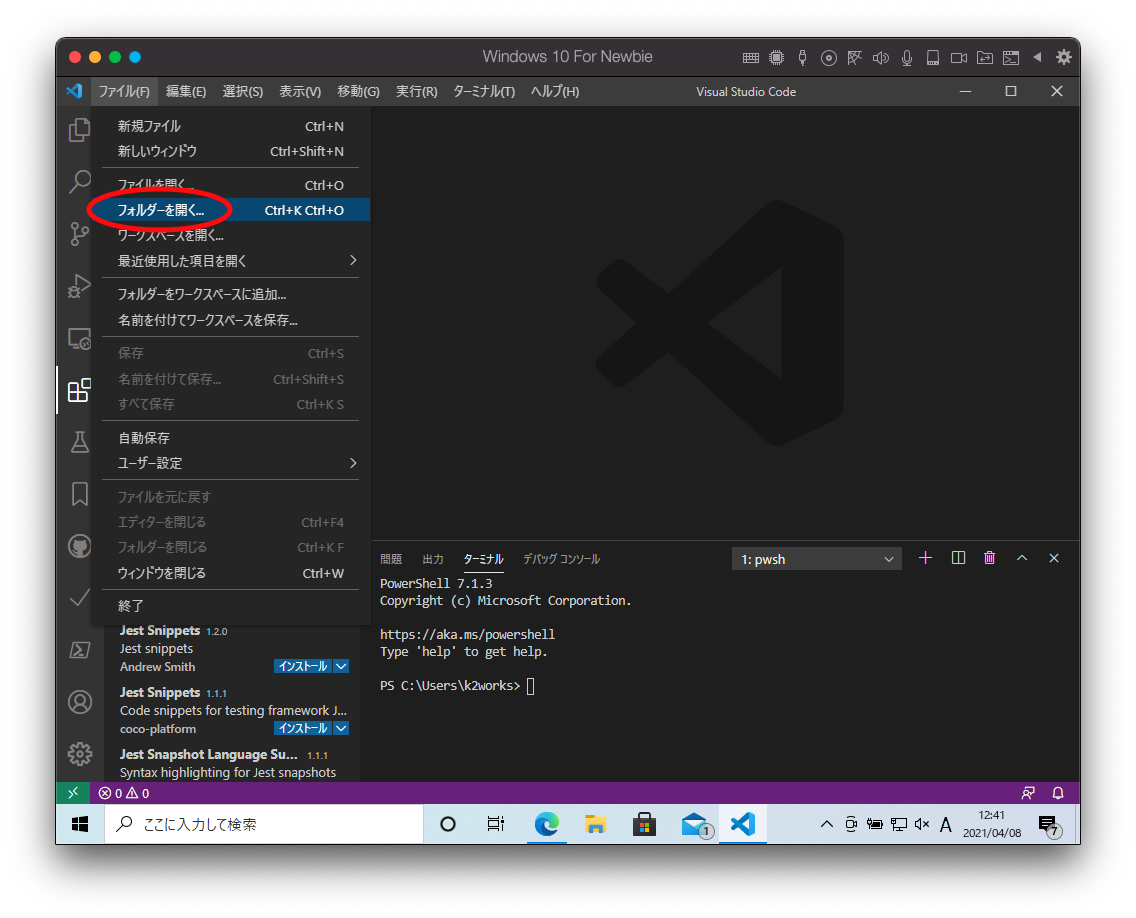The image size is (1136, 918).
Task: Open the Search view icon
Action: click(79, 182)
